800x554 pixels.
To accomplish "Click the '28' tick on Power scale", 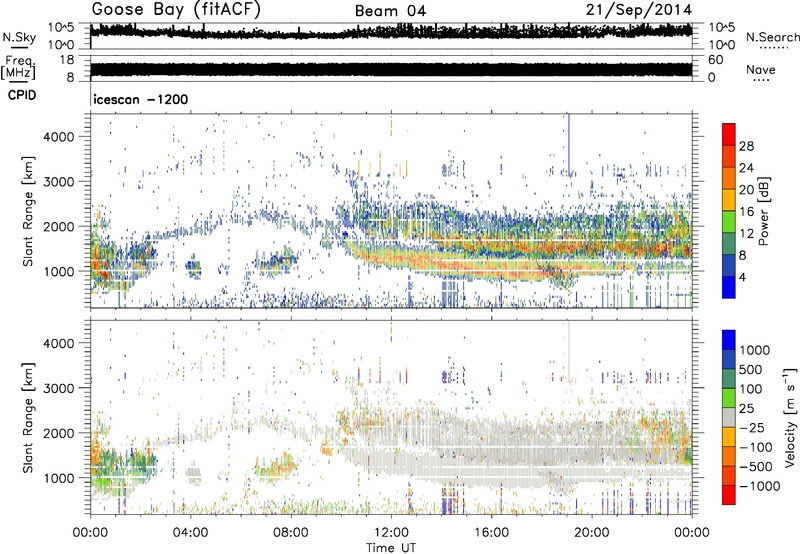I will pyautogui.click(x=746, y=146).
